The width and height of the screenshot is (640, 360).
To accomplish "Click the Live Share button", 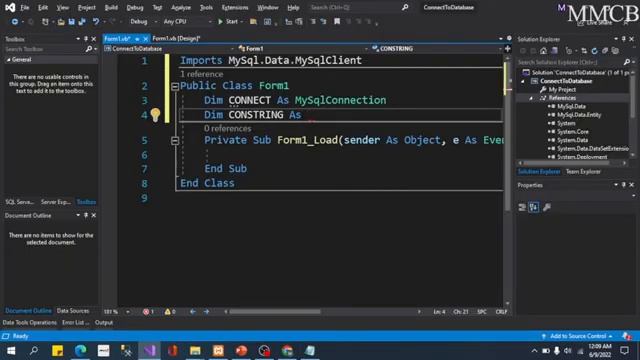I will [596, 23].
